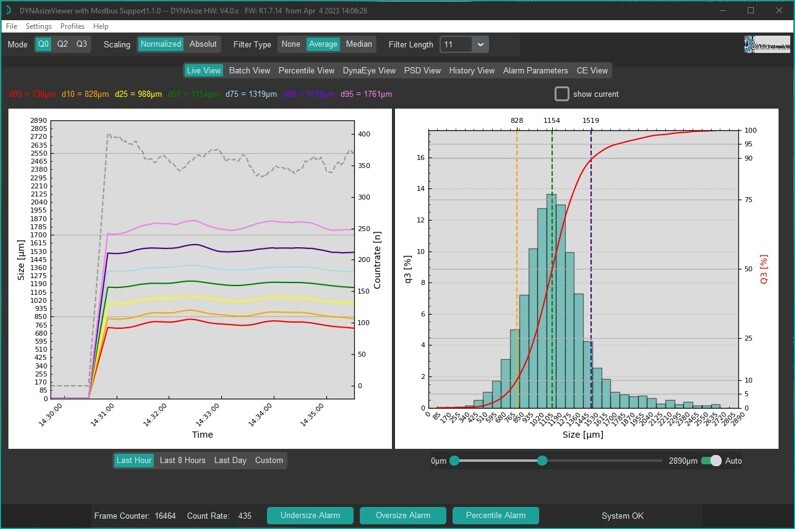Image resolution: width=795 pixels, height=529 pixels.
Task: Click the upper size range slider handle
Action: [x=543, y=461]
